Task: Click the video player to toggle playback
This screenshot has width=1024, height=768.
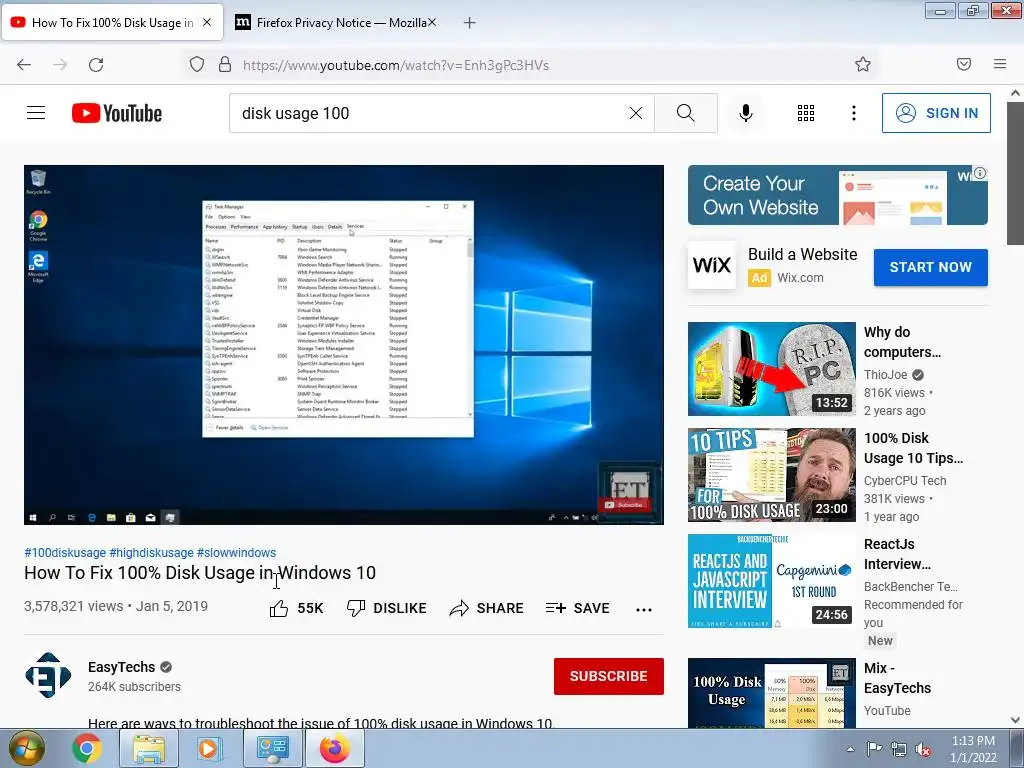Action: (344, 344)
